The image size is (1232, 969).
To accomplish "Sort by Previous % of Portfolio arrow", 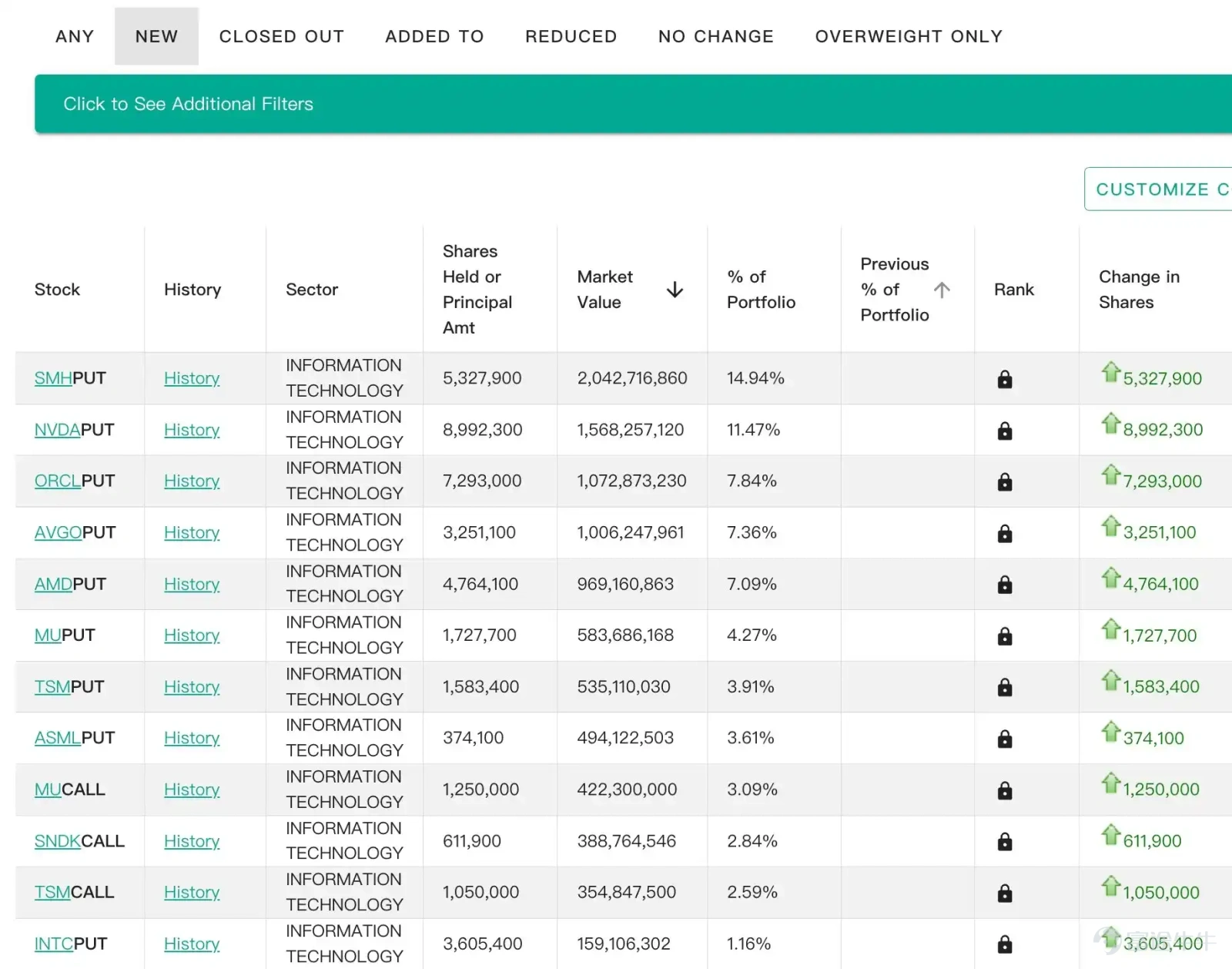I will pos(942,290).
